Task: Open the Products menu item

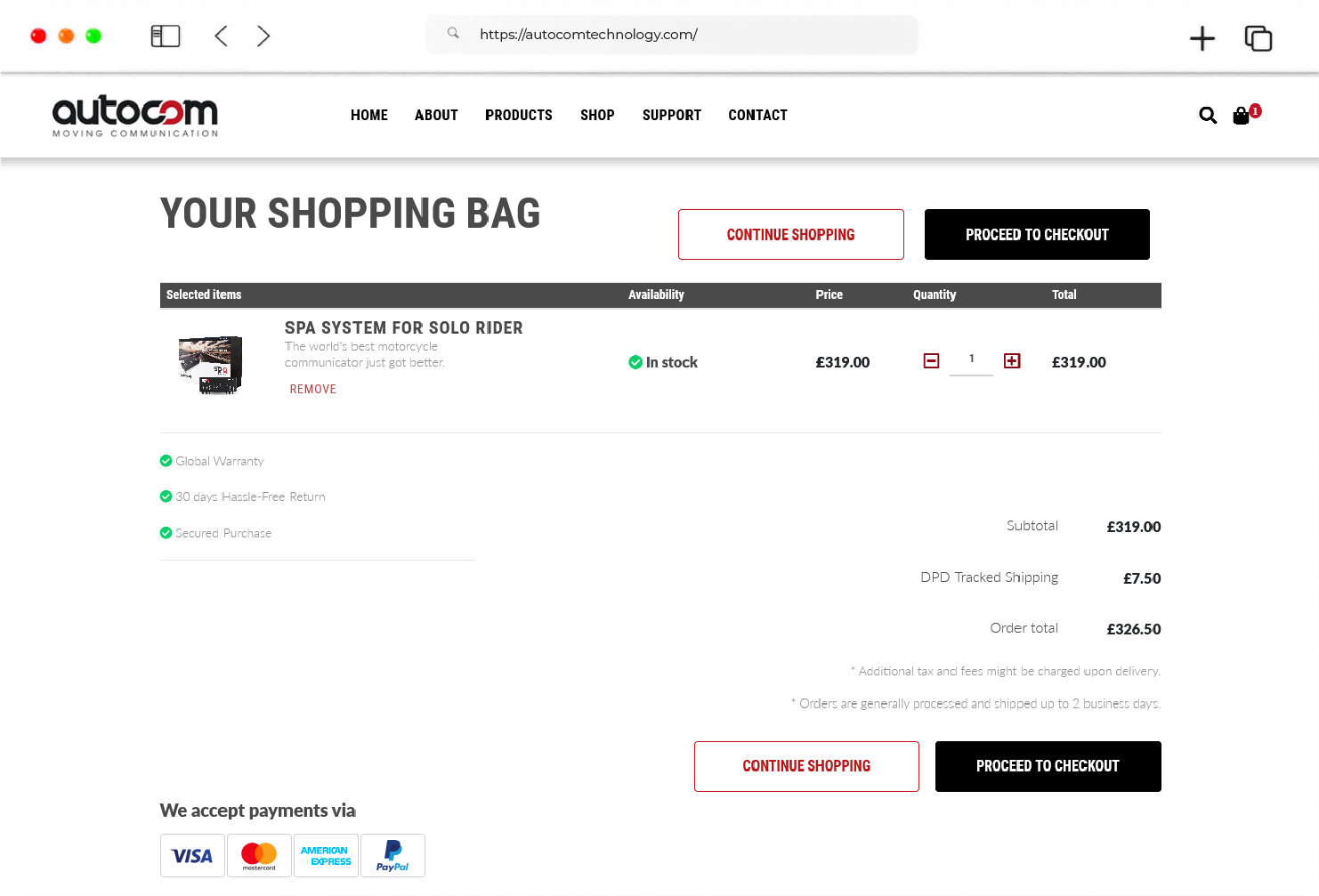Action: tap(518, 116)
